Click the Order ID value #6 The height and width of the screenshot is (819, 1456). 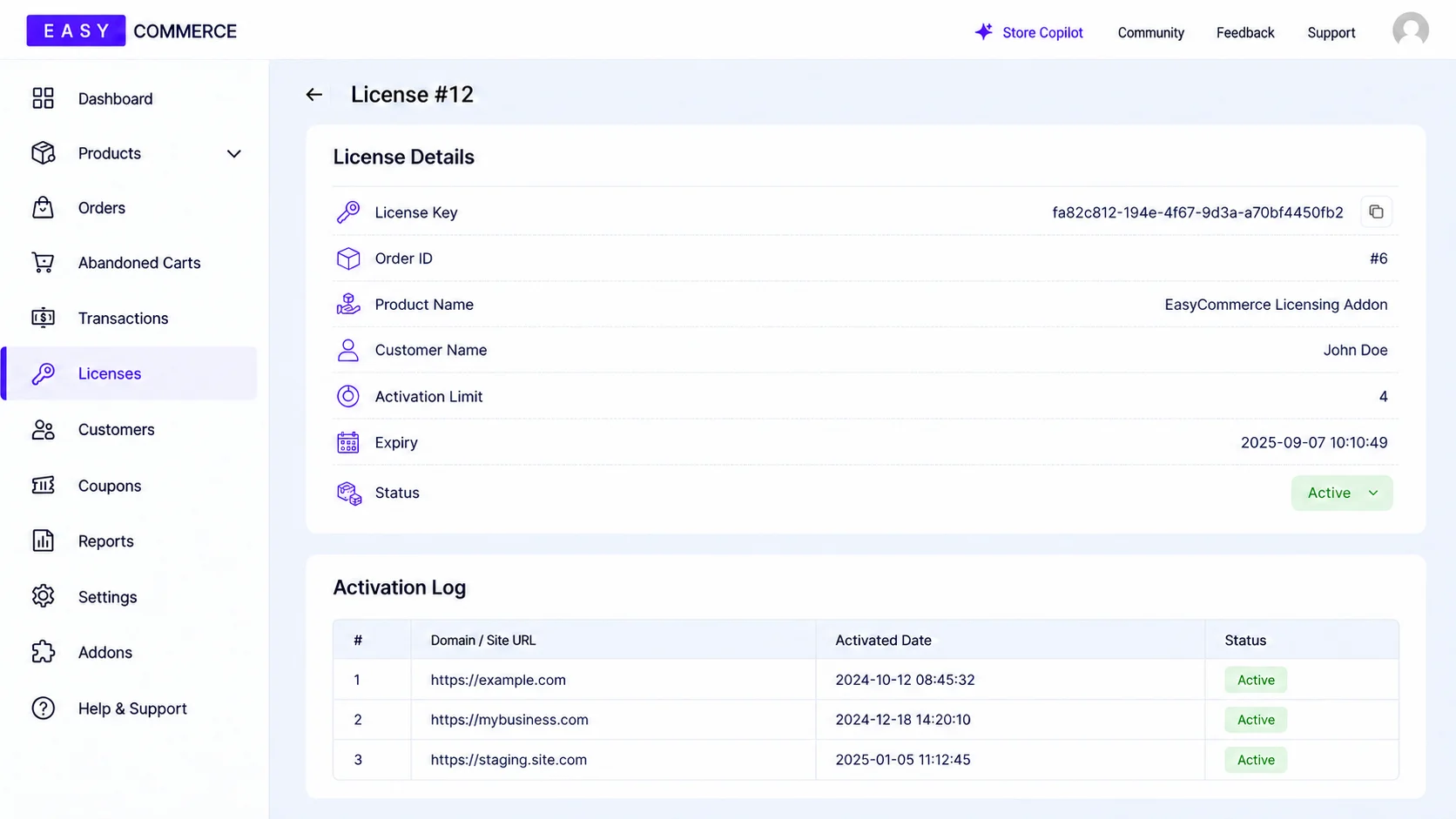coord(1378,258)
